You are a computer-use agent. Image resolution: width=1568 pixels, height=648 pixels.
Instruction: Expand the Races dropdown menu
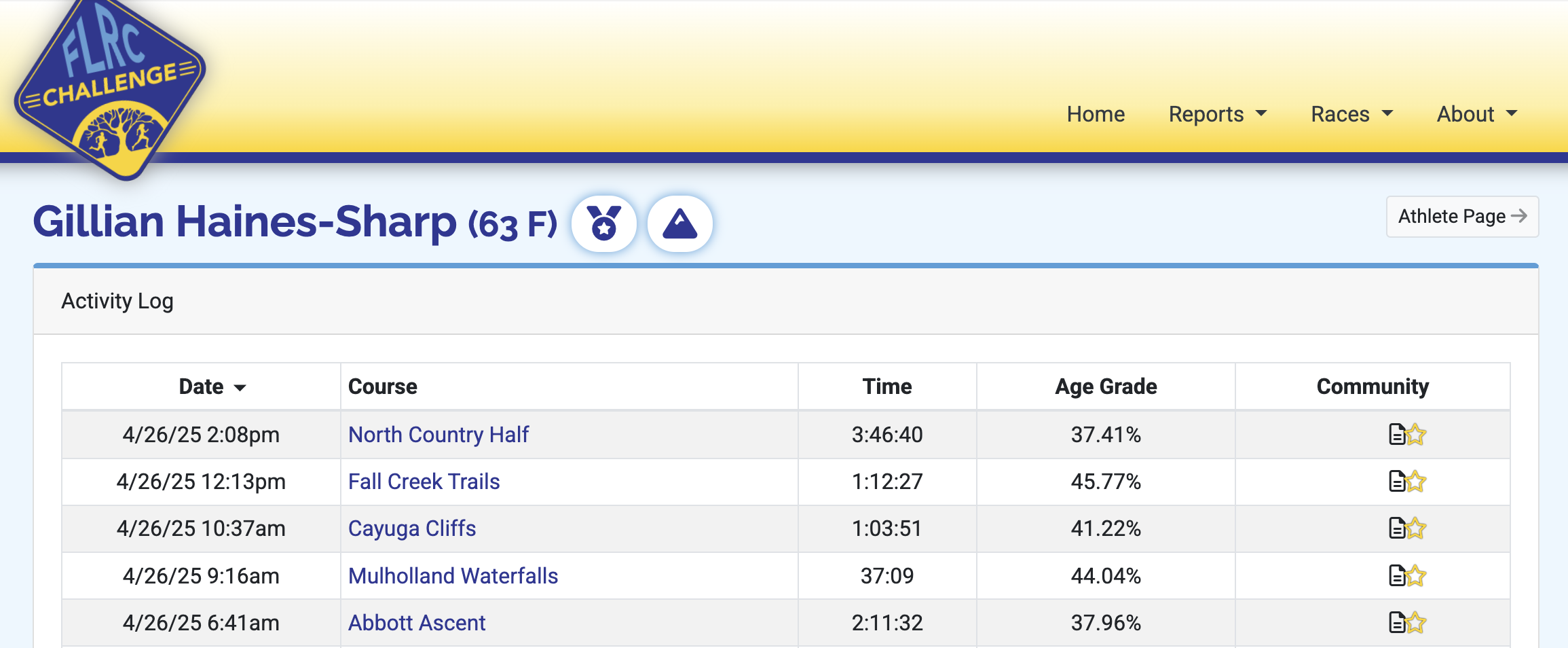click(x=1351, y=114)
